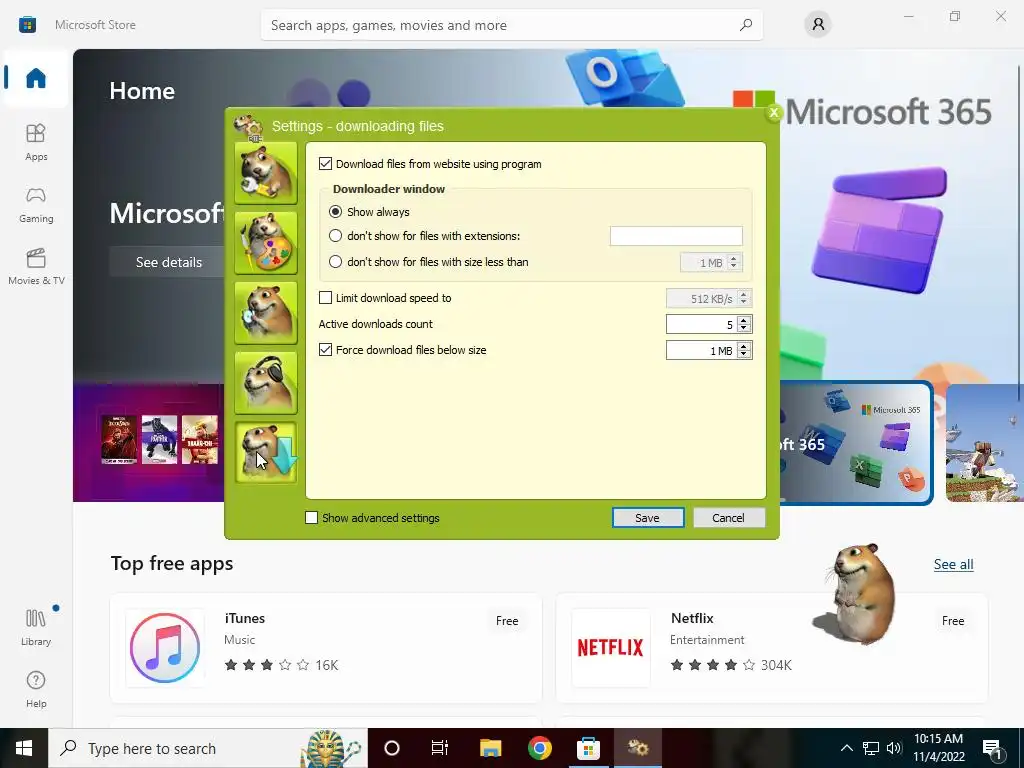Open Apps section in Microsoft Store
The image size is (1024, 768).
(x=36, y=142)
